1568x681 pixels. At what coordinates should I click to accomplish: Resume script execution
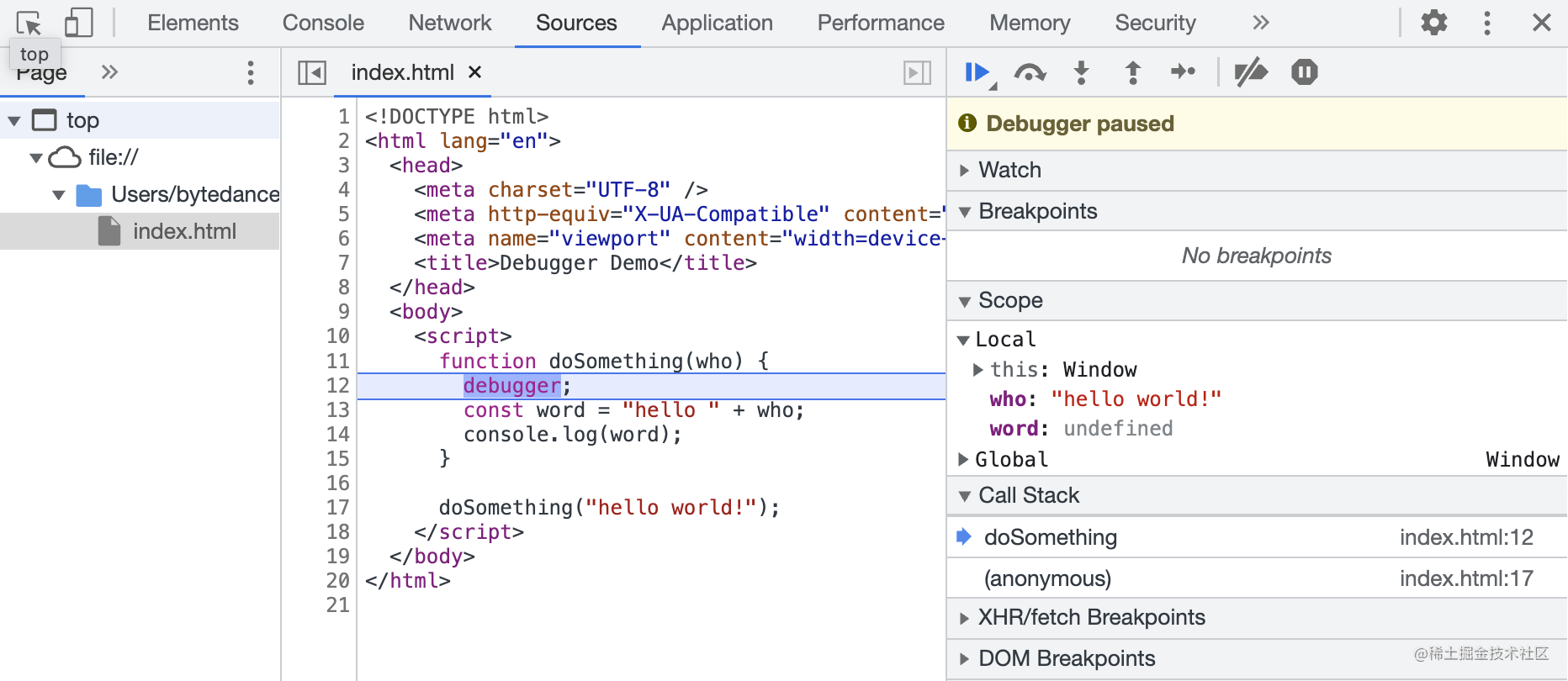(977, 73)
